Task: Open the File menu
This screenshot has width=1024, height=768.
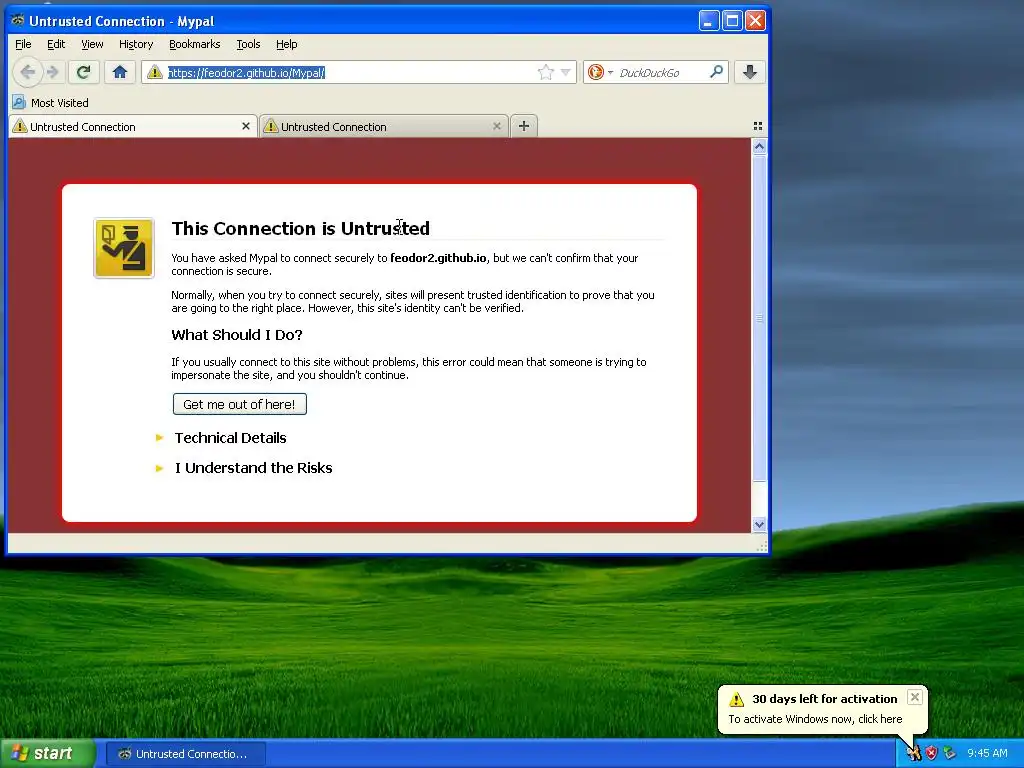Action: (23, 44)
